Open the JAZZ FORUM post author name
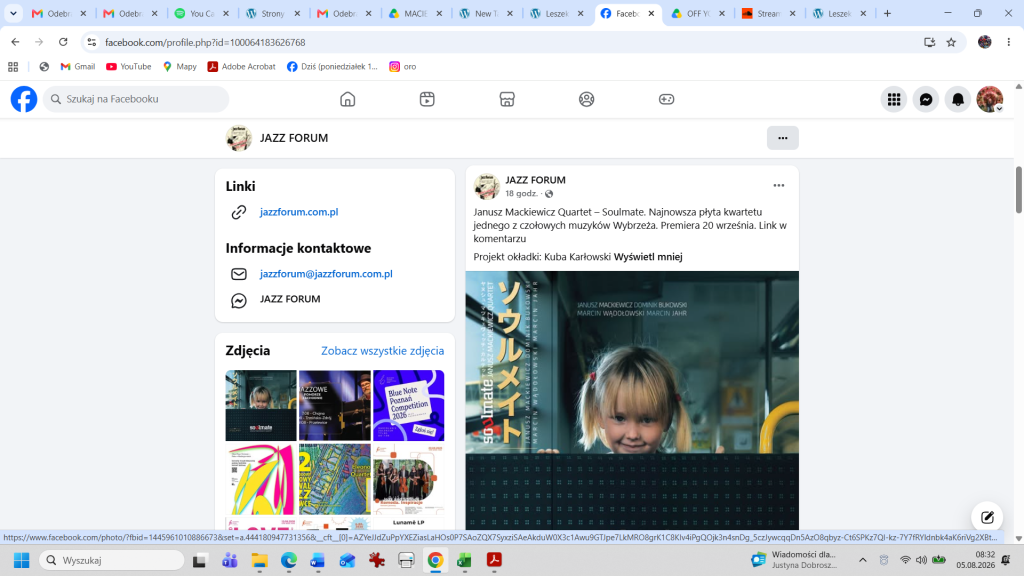Screen dimensions: 1024x576 [536, 180]
